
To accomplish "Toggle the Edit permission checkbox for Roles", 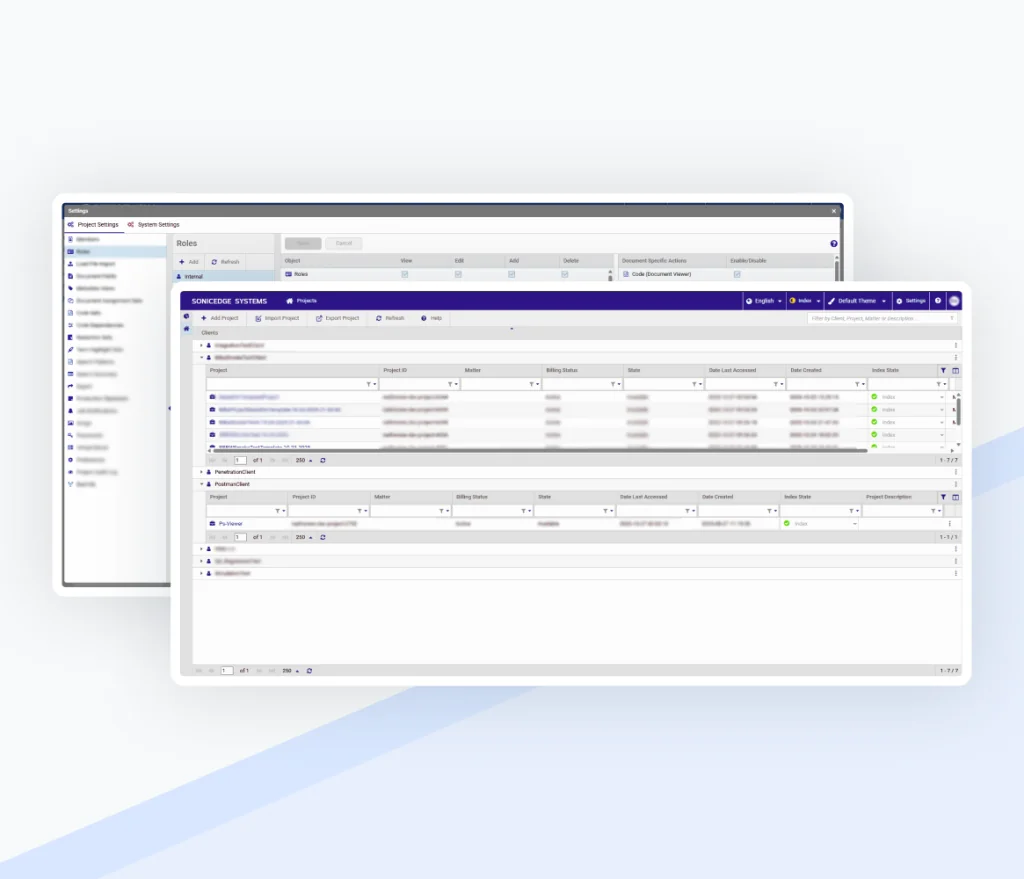I will coord(460,274).
